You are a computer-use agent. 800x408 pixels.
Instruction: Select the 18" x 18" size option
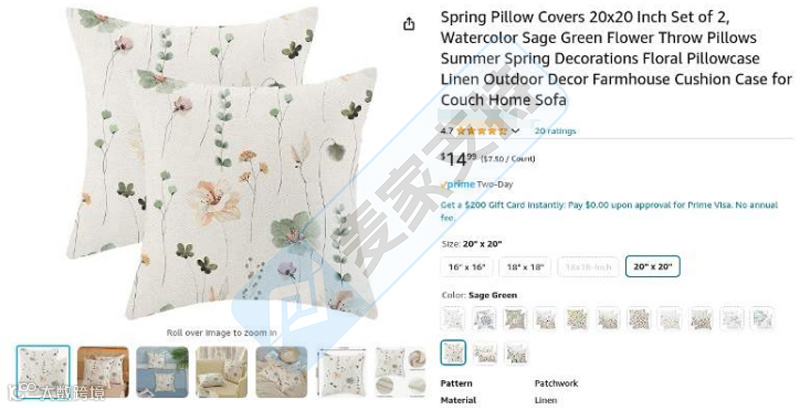(x=525, y=267)
